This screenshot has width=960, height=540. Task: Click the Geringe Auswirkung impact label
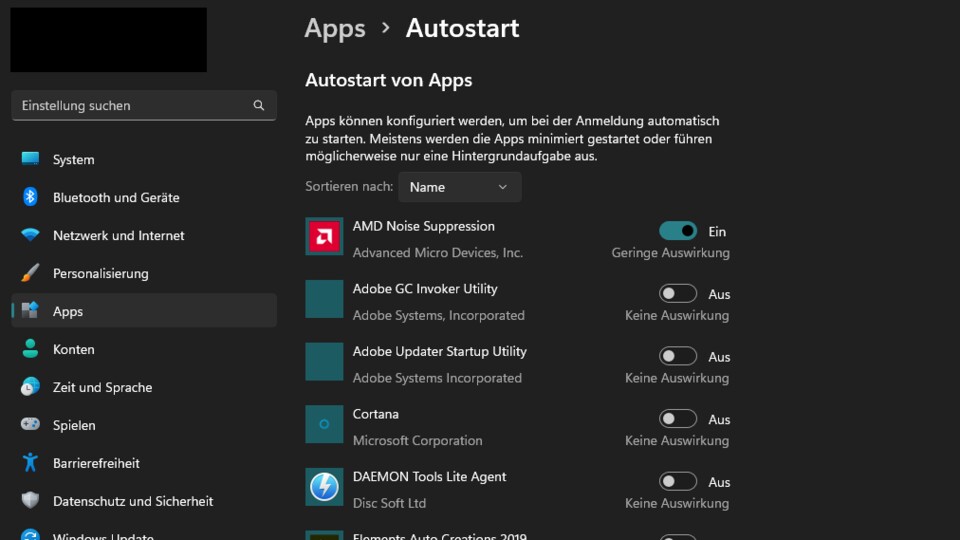tap(670, 252)
